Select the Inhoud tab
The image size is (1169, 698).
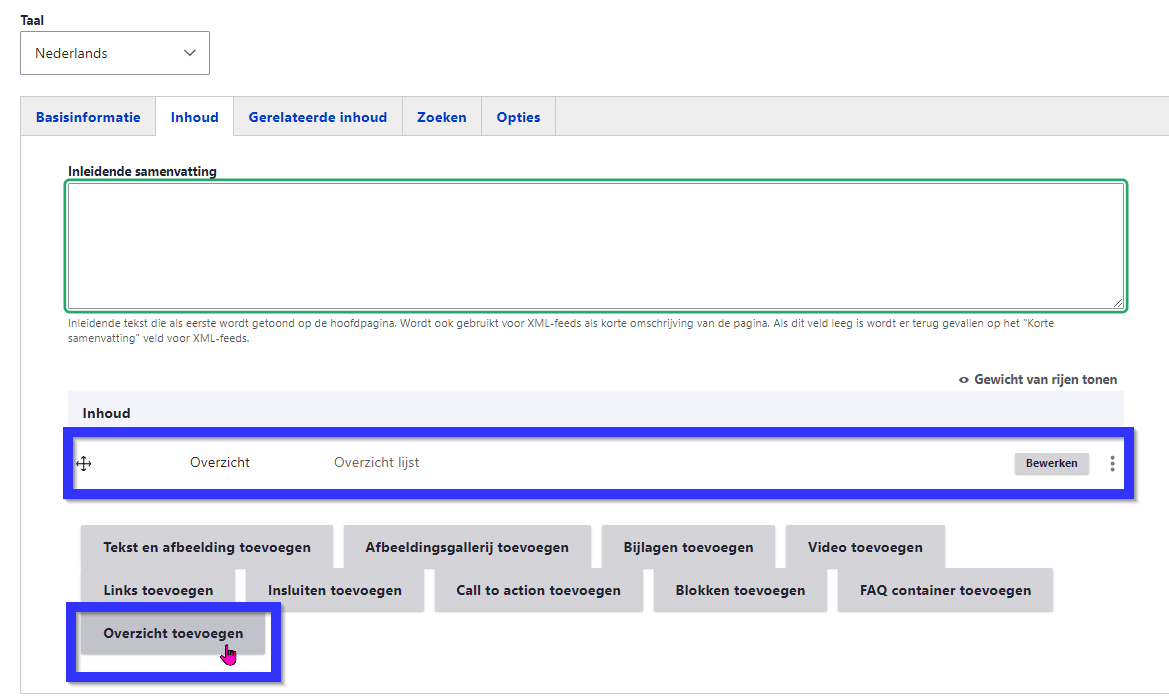click(x=194, y=117)
